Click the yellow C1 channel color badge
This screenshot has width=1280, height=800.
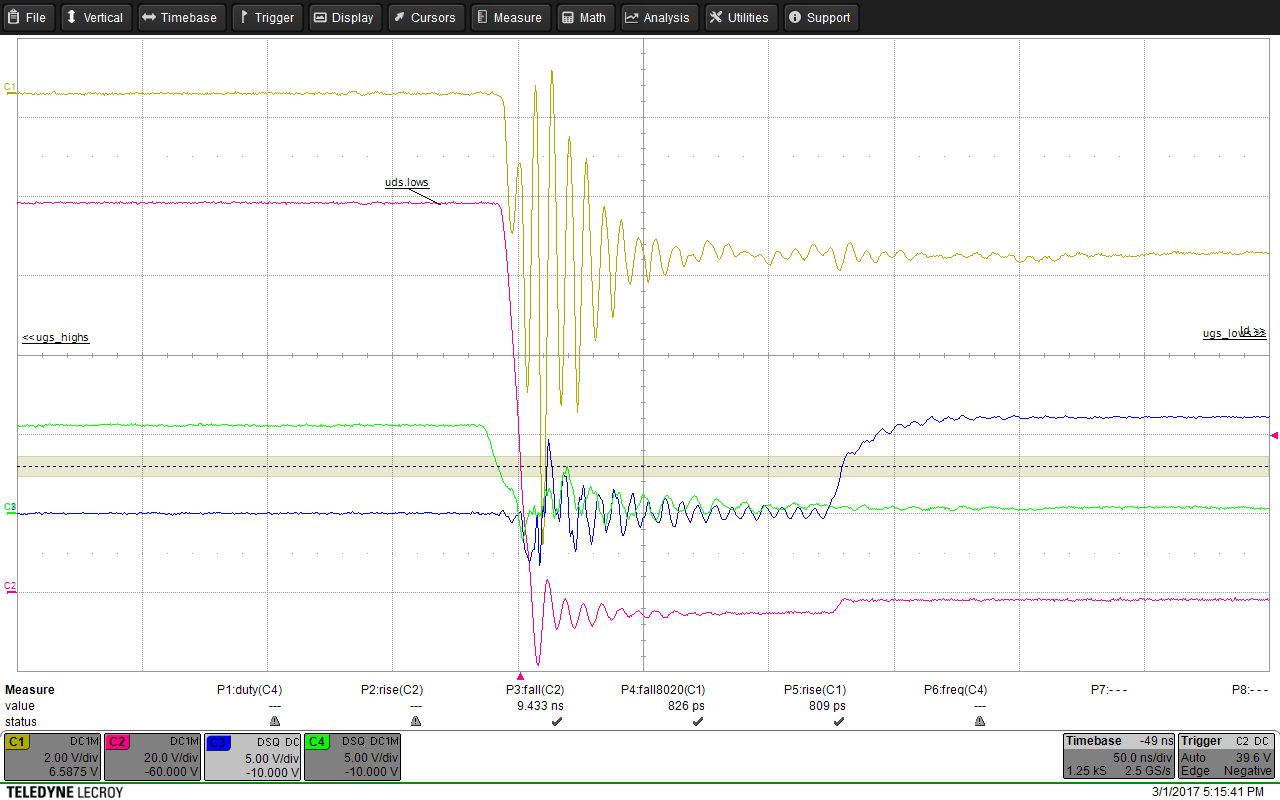tap(17, 742)
